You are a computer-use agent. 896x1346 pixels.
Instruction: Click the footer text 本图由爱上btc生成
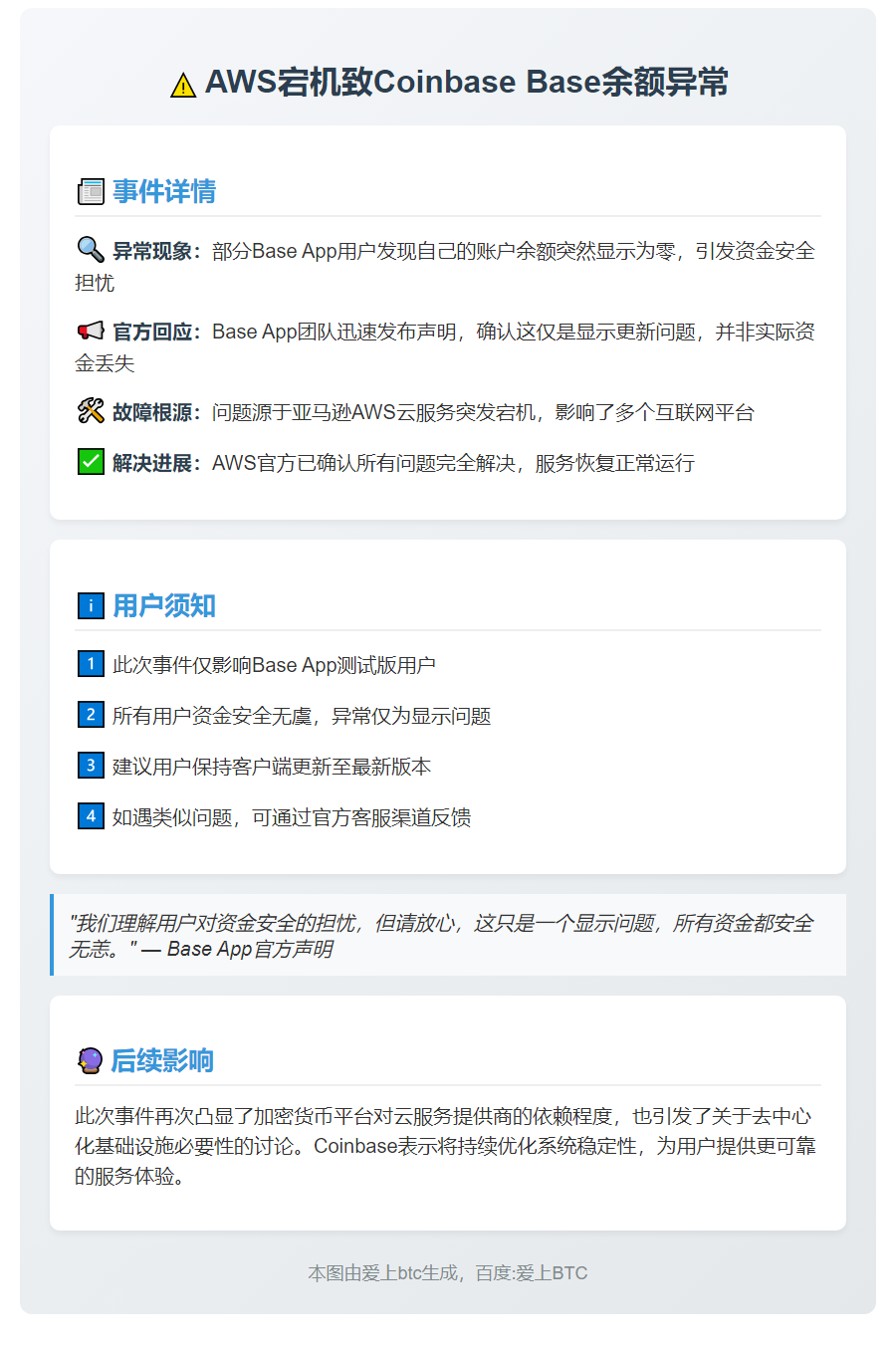point(447,1272)
